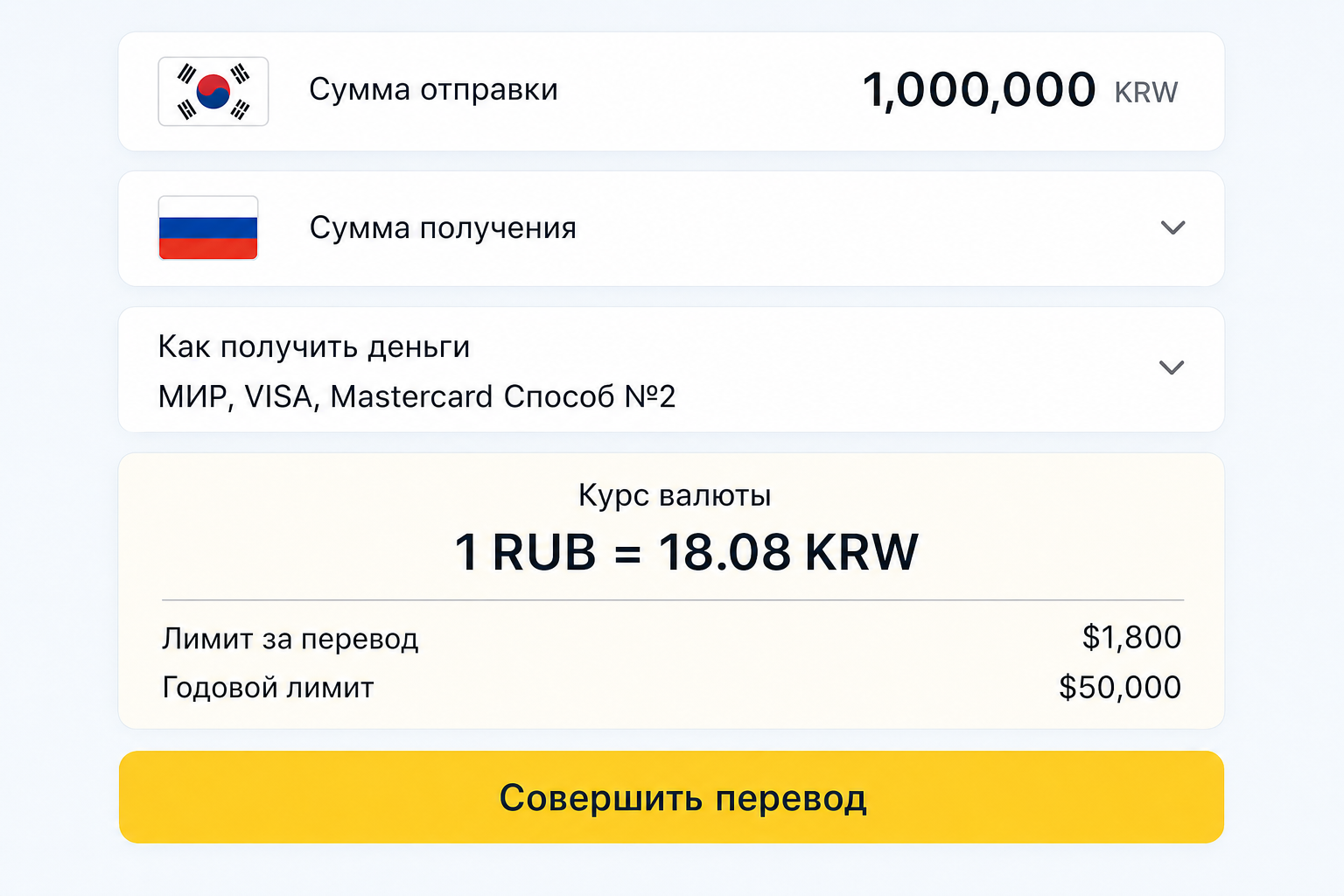Click the $50,000 annual limit value
Viewport: 1344px width, 896px height.
pos(1120,687)
